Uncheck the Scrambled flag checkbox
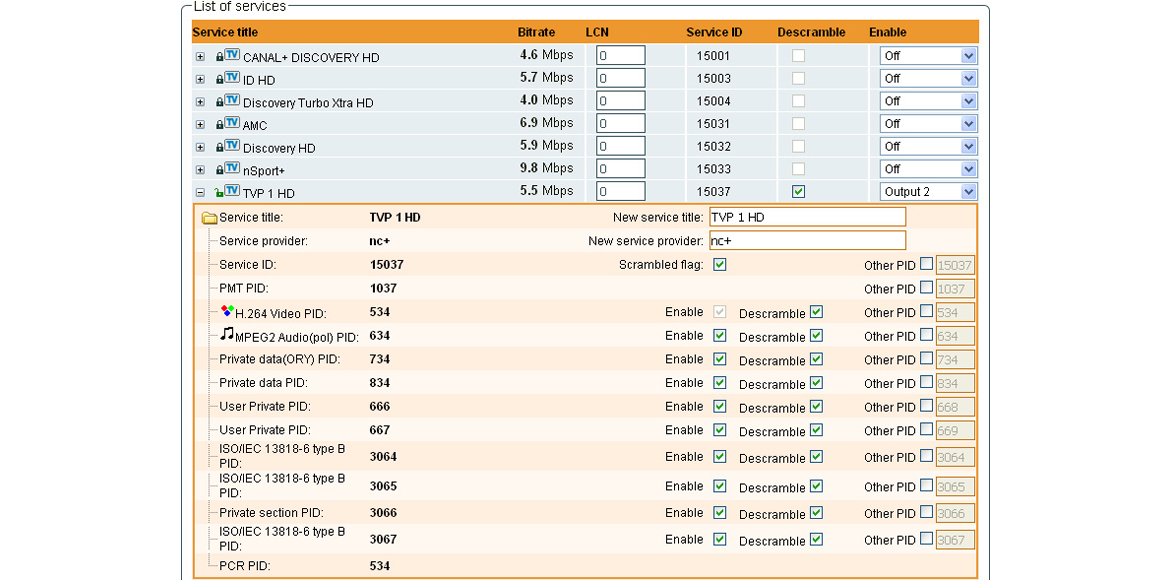This screenshot has width=1170, height=580. tap(720, 264)
